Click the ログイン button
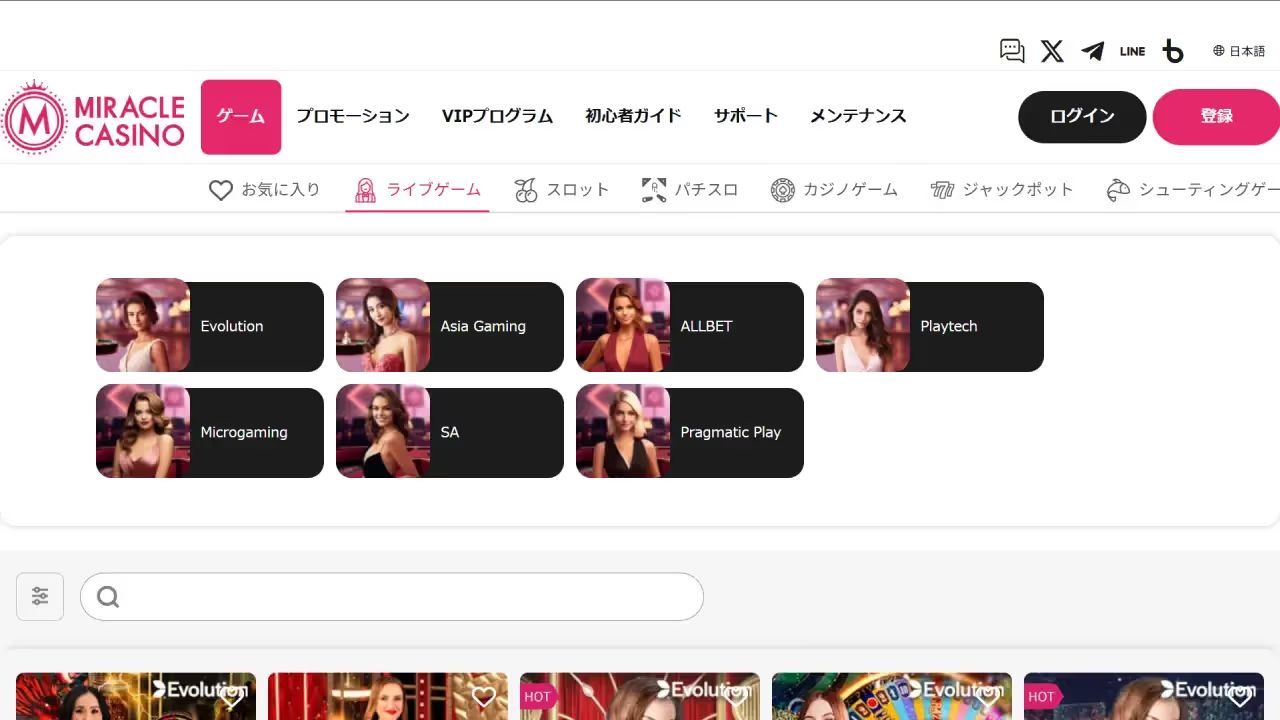The width and height of the screenshot is (1280, 720). coord(1081,116)
